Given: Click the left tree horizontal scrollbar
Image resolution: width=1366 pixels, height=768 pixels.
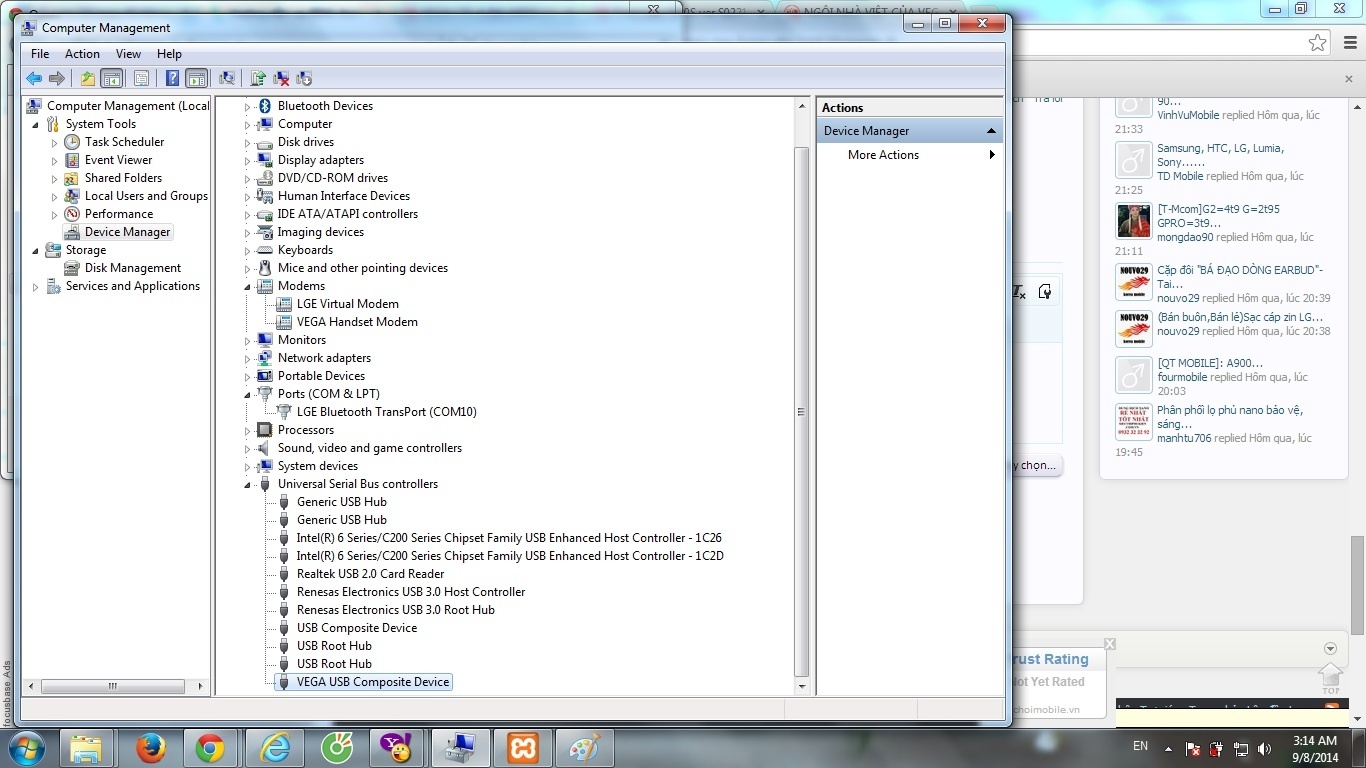Looking at the screenshot, I should coord(112,686).
